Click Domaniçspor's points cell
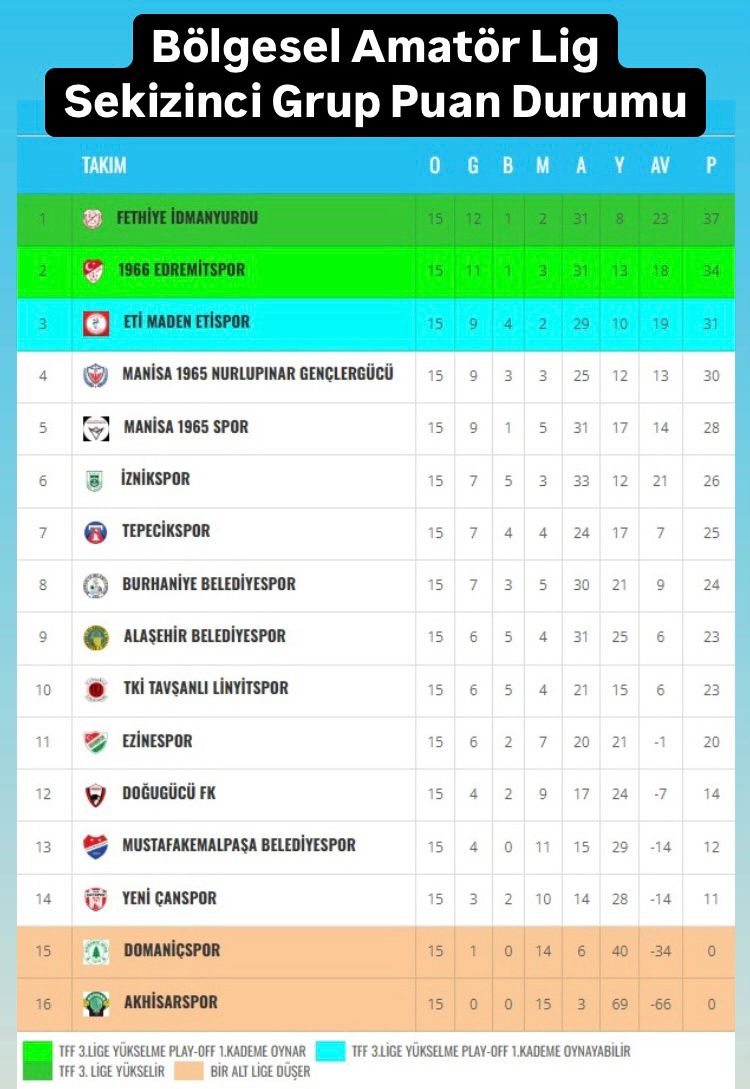Image resolution: width=750 pixels, height=1089 pixels. pyautogui.click(x=711, y=951)
